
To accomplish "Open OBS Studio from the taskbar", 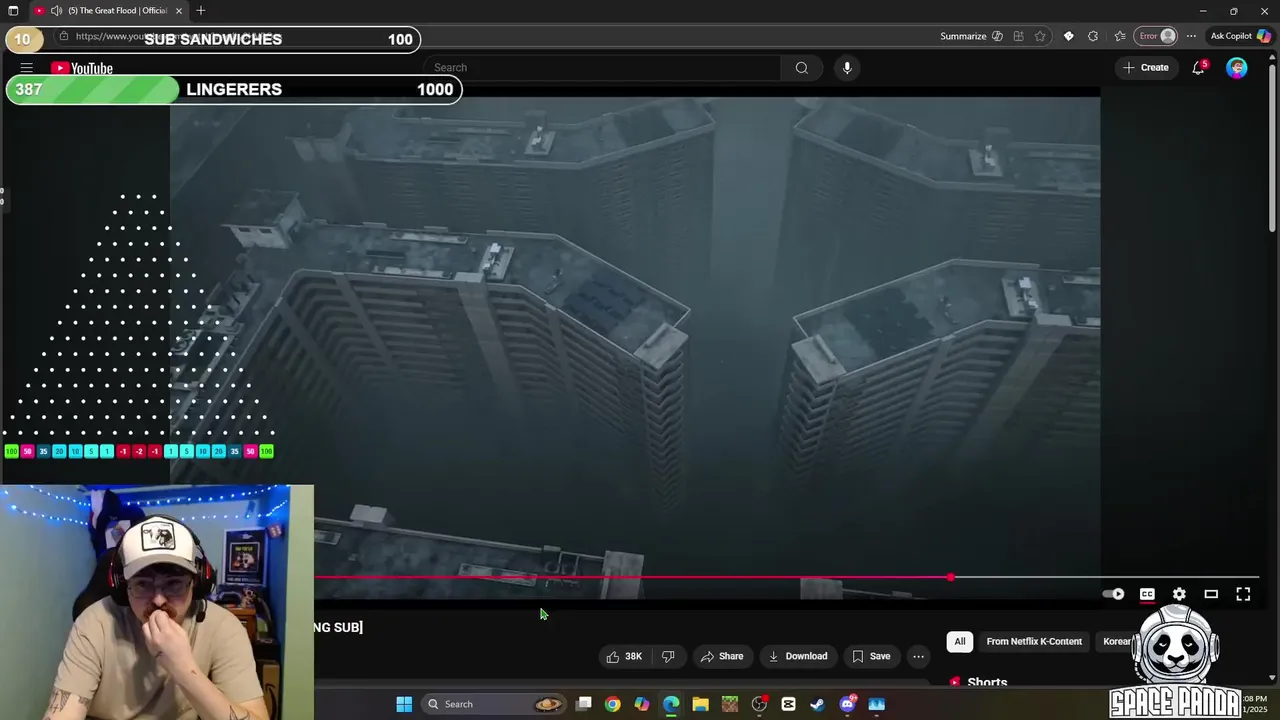I will pos(759,704).
